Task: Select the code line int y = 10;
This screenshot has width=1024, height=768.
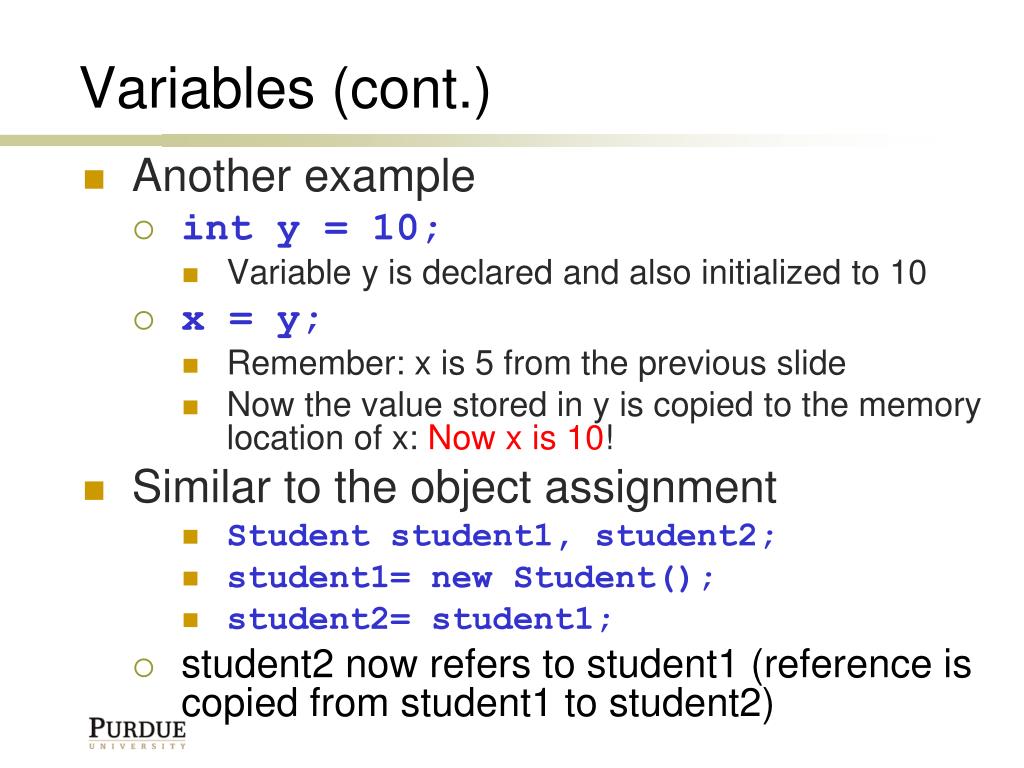Action: [311, 229]
